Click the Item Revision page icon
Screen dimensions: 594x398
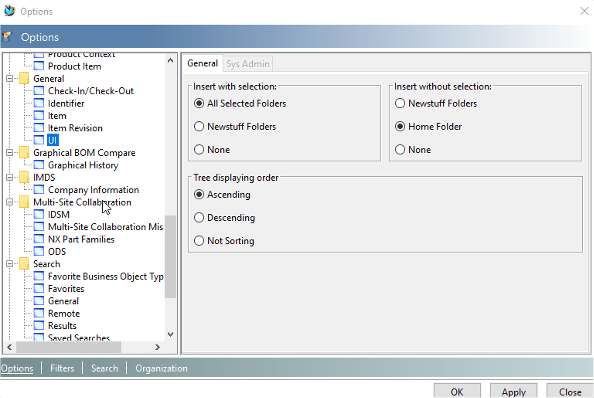[39, 128]
